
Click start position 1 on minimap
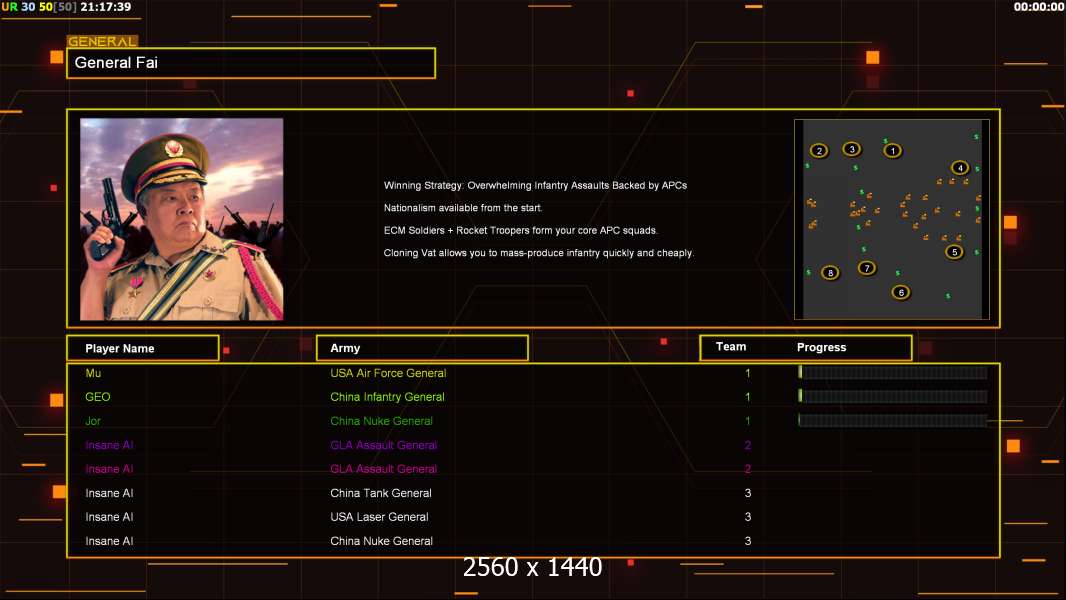[893, 151]
